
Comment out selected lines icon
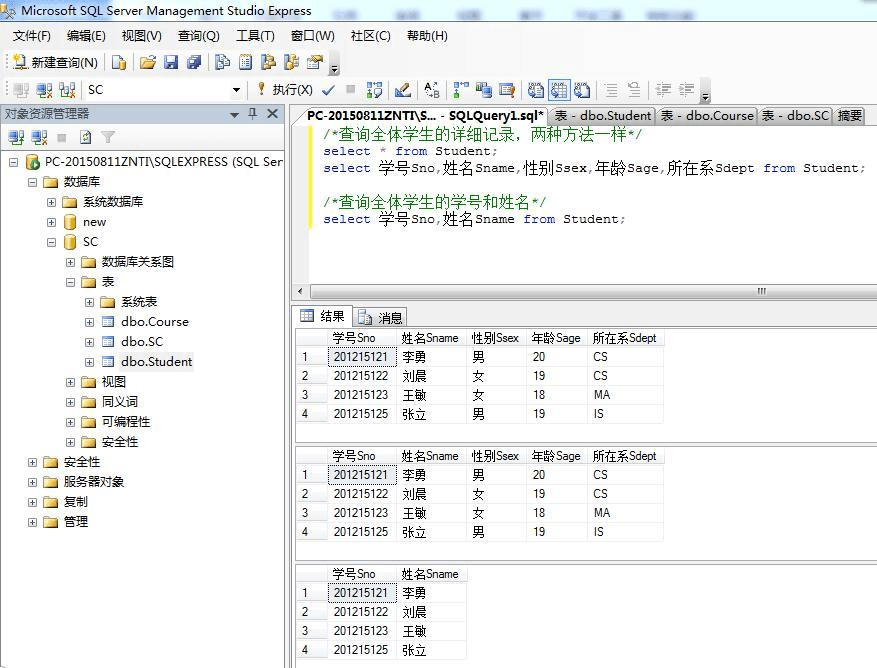pyautogui.click(x=611, y=90)
